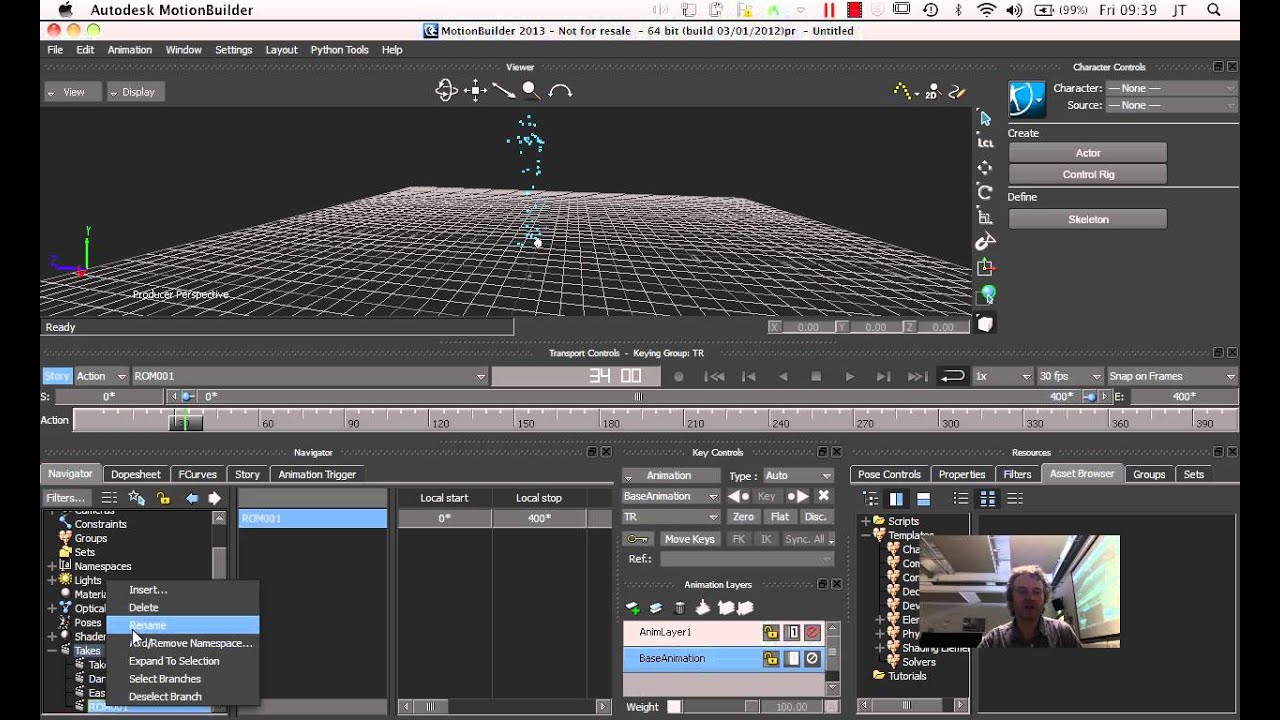The height and width of the screenshot is (720, 1280).
Task: Delete the selected animation layer via trash
Action: click(680, 608)
